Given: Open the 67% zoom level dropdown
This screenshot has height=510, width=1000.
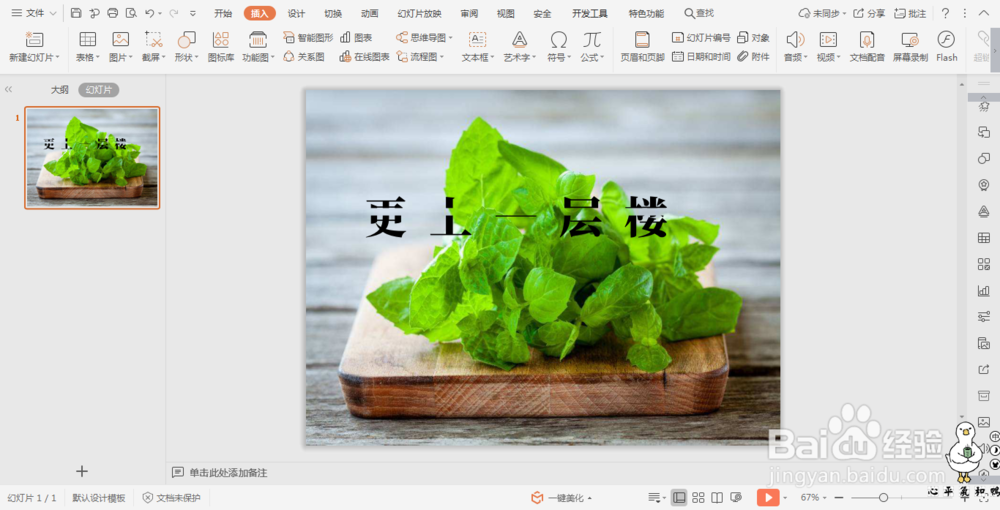Looking at the screenshot, I should click(x=813, y=497).
